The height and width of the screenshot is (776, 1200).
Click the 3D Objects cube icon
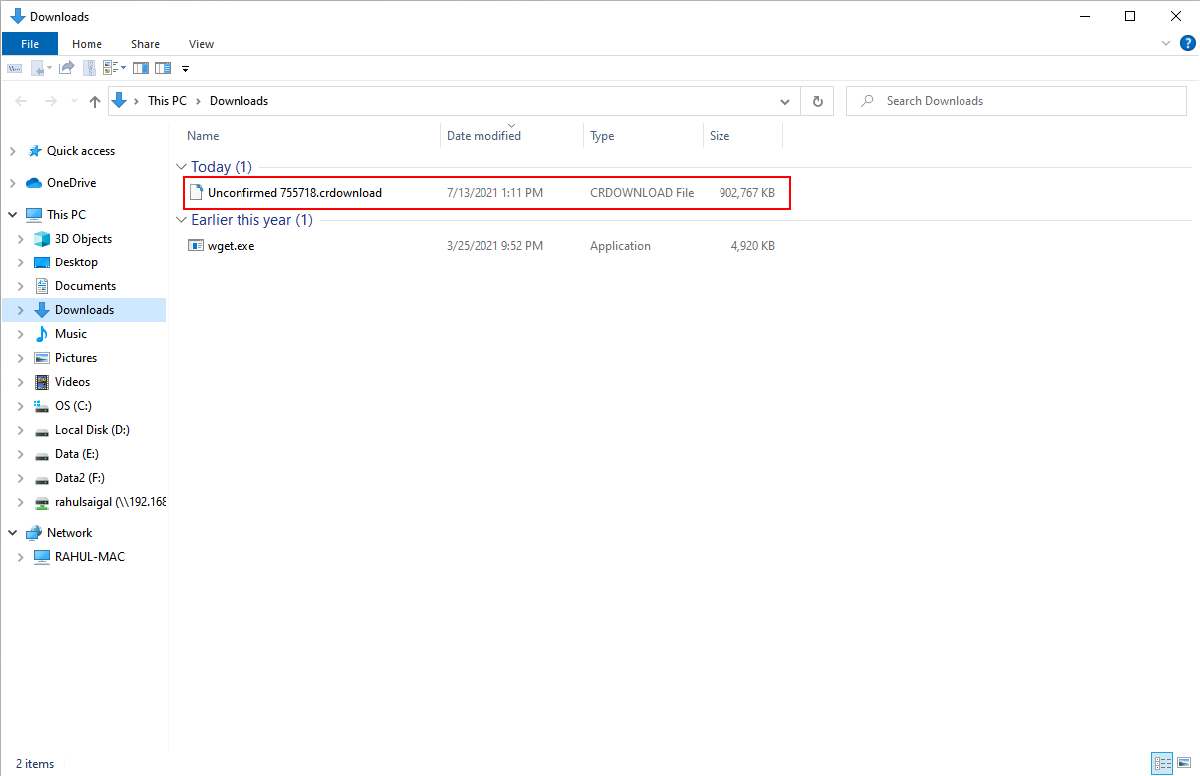coord(42,239)
